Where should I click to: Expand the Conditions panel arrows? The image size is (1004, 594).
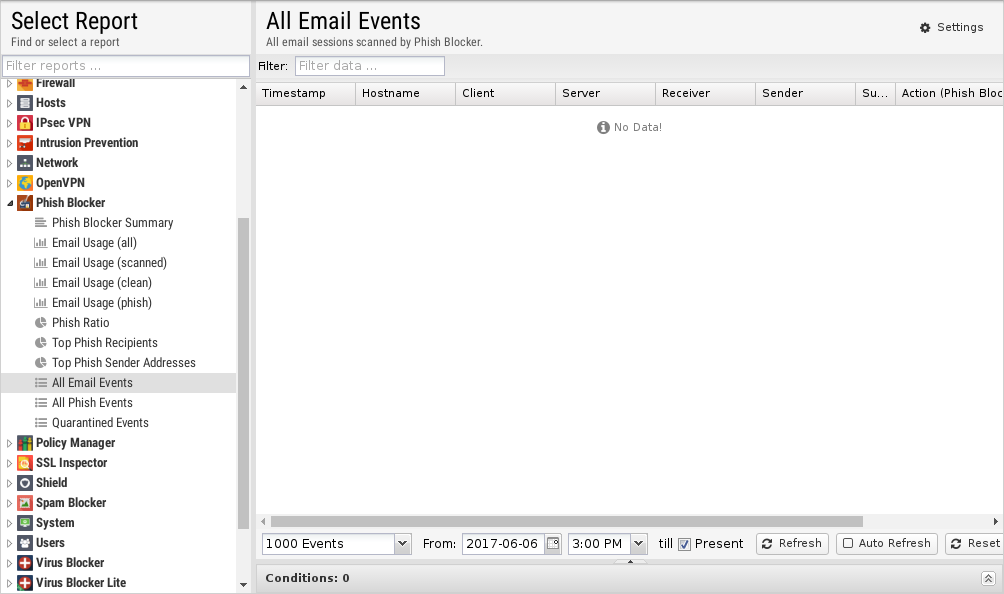(x=988, y=579)
